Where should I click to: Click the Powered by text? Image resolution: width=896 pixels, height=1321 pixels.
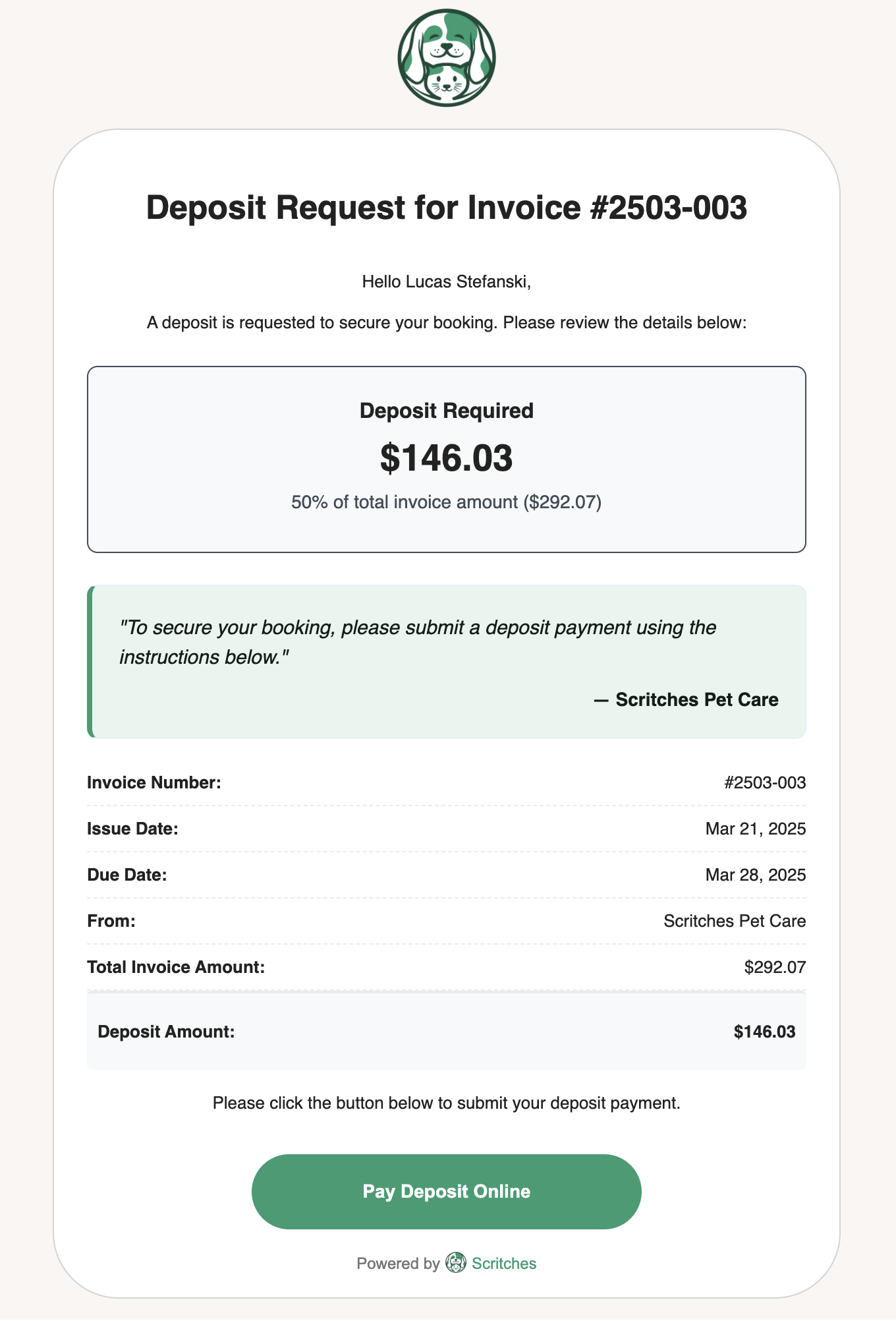398,1263
